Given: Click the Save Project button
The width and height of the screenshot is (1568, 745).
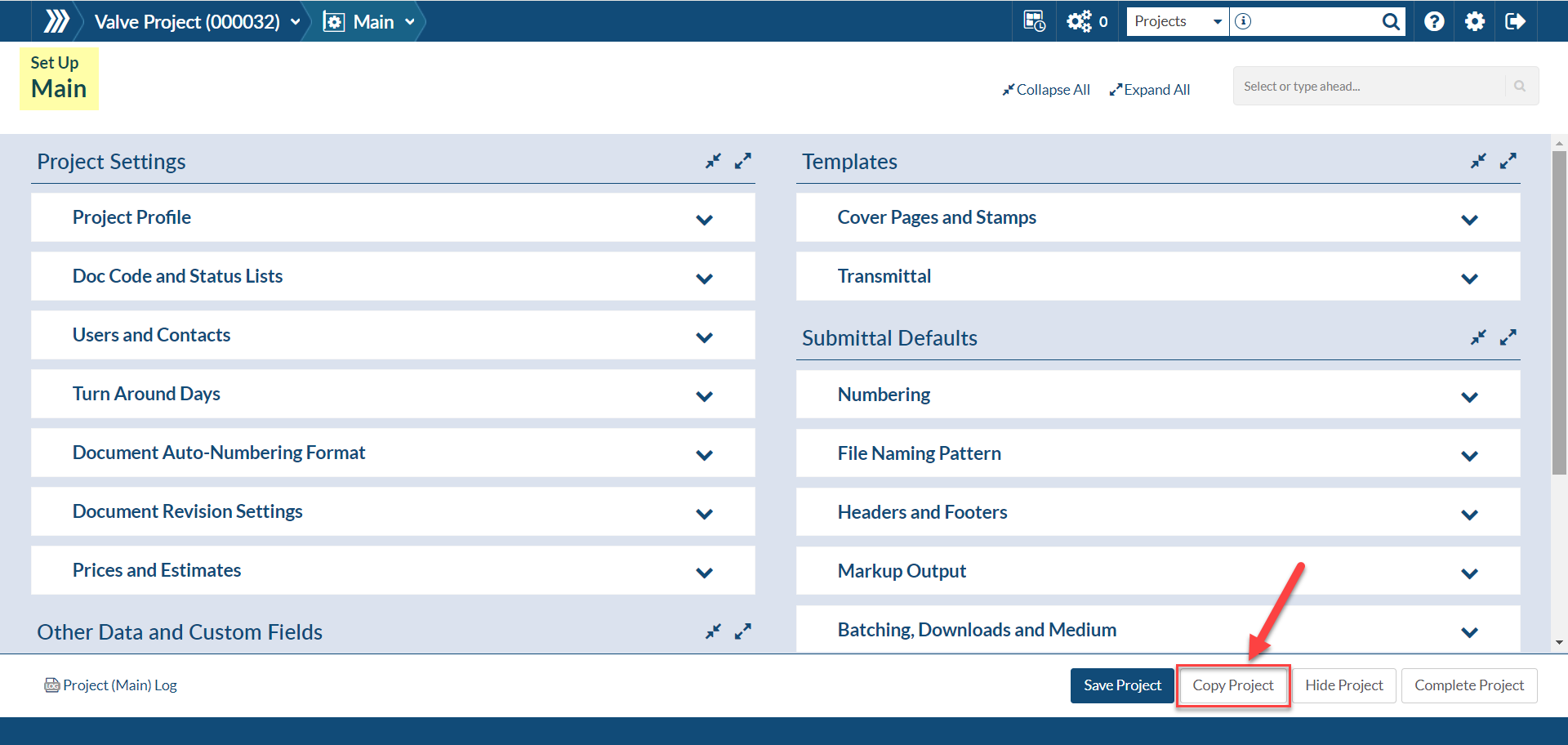Looking at the screenshot, I should [x=1122, y=685].
